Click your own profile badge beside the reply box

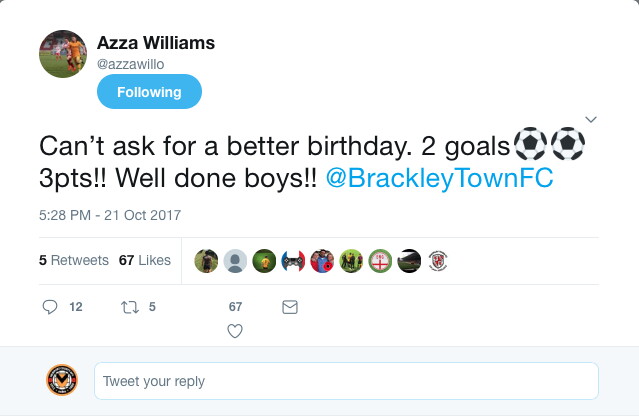point(61,381)
